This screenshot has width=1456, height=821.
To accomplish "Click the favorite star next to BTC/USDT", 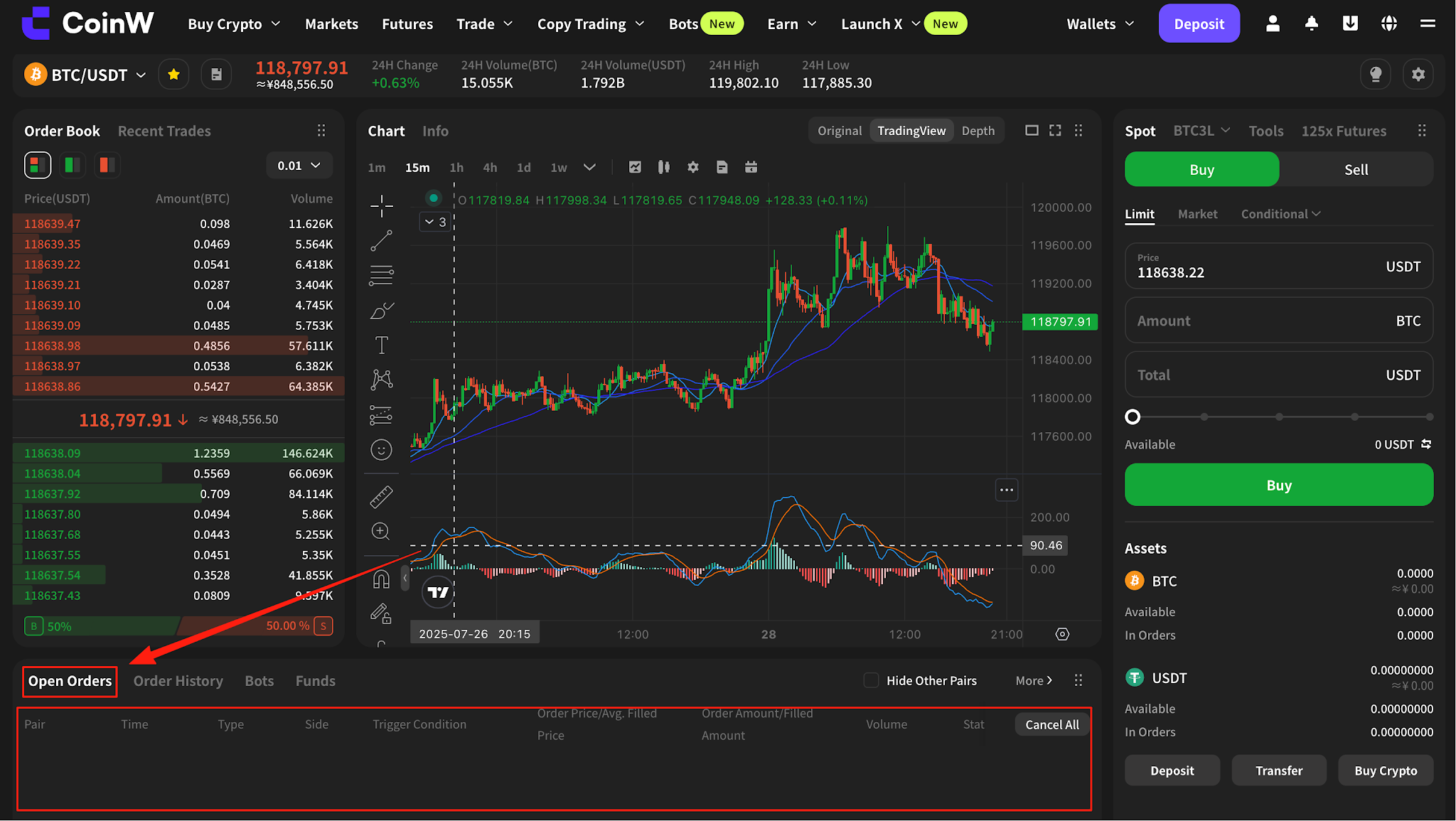I will (x=173, y=75).
